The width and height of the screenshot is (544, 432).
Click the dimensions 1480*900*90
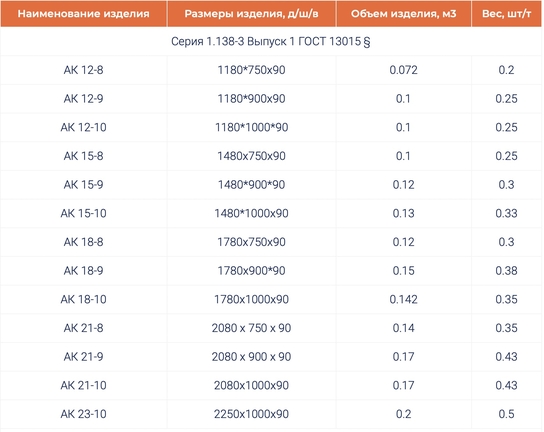coord(251,185)
